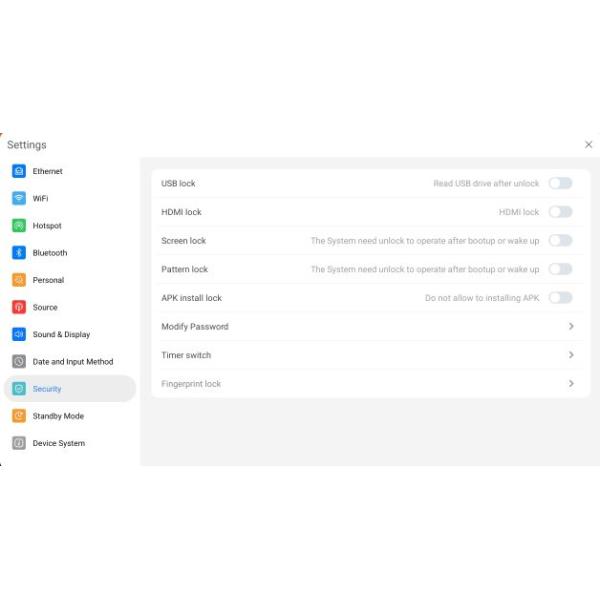600x600 pixels.
Task: Go to Device System menu item
Action: [58, 443]
